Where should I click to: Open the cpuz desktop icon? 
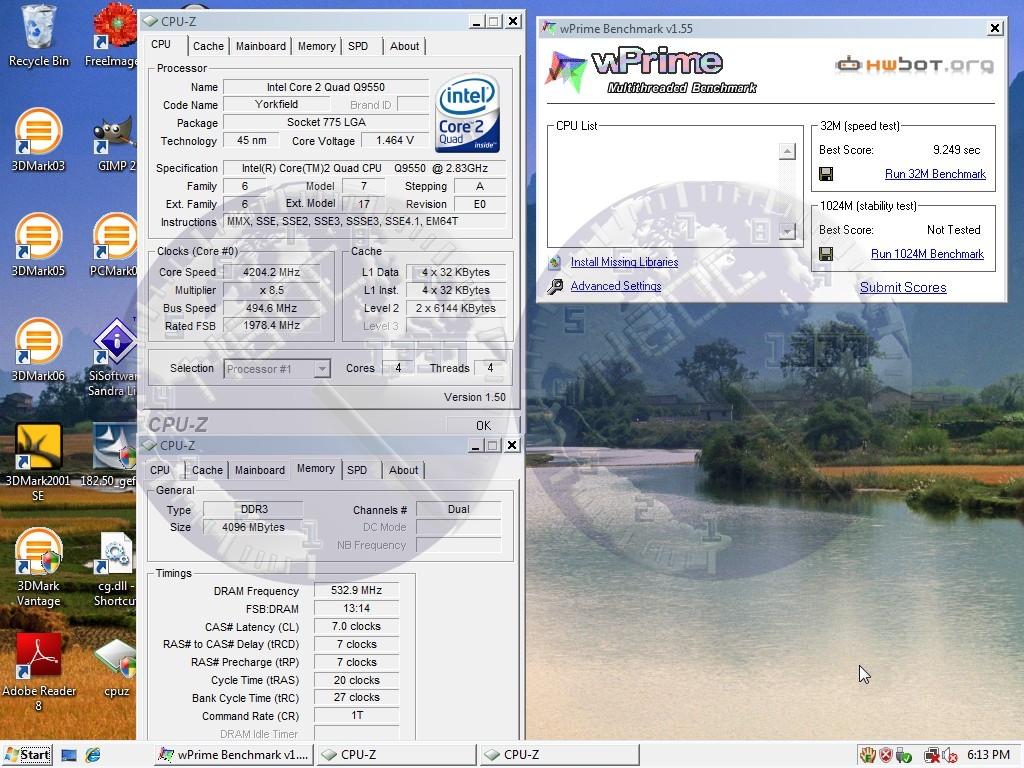pos(116,668)
